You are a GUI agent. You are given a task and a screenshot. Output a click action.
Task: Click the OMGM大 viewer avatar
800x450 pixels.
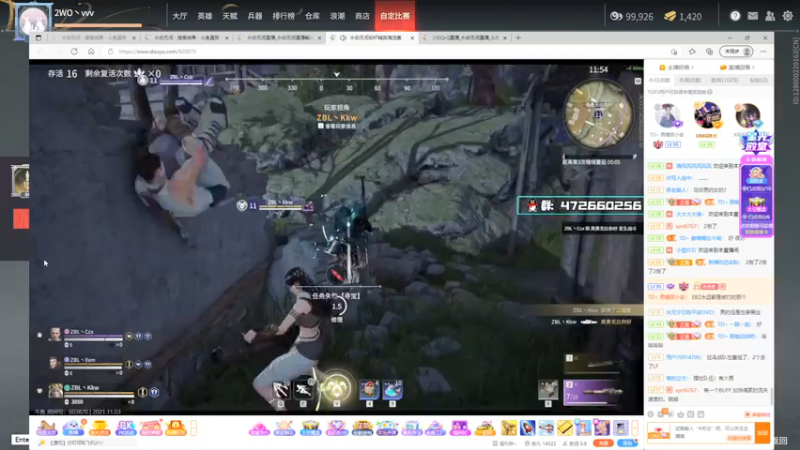coord(707,115)
